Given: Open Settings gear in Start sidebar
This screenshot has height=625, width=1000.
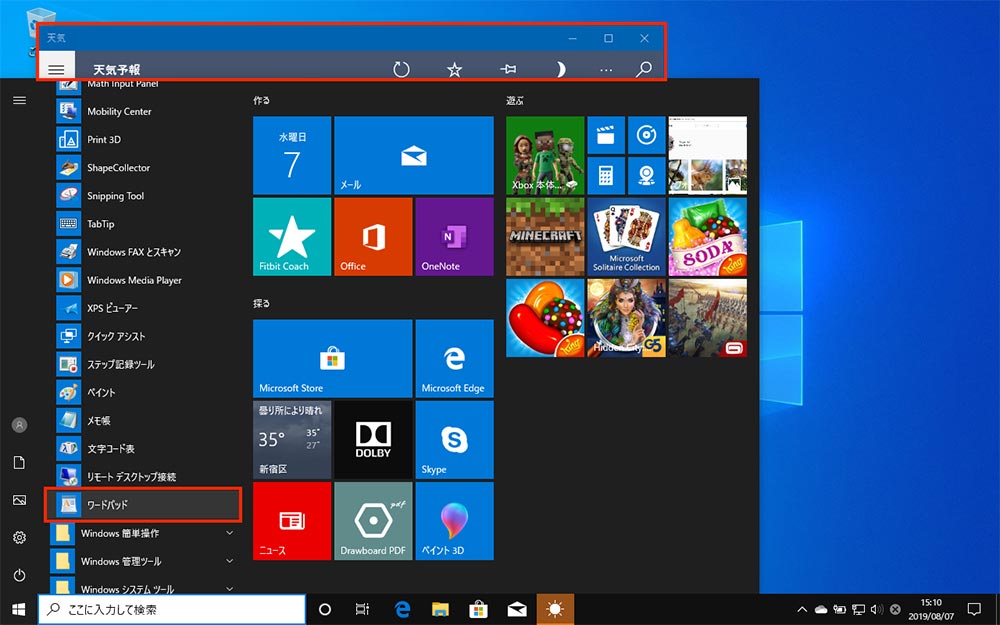Looking at the screenshot, I should pos(20,538).
